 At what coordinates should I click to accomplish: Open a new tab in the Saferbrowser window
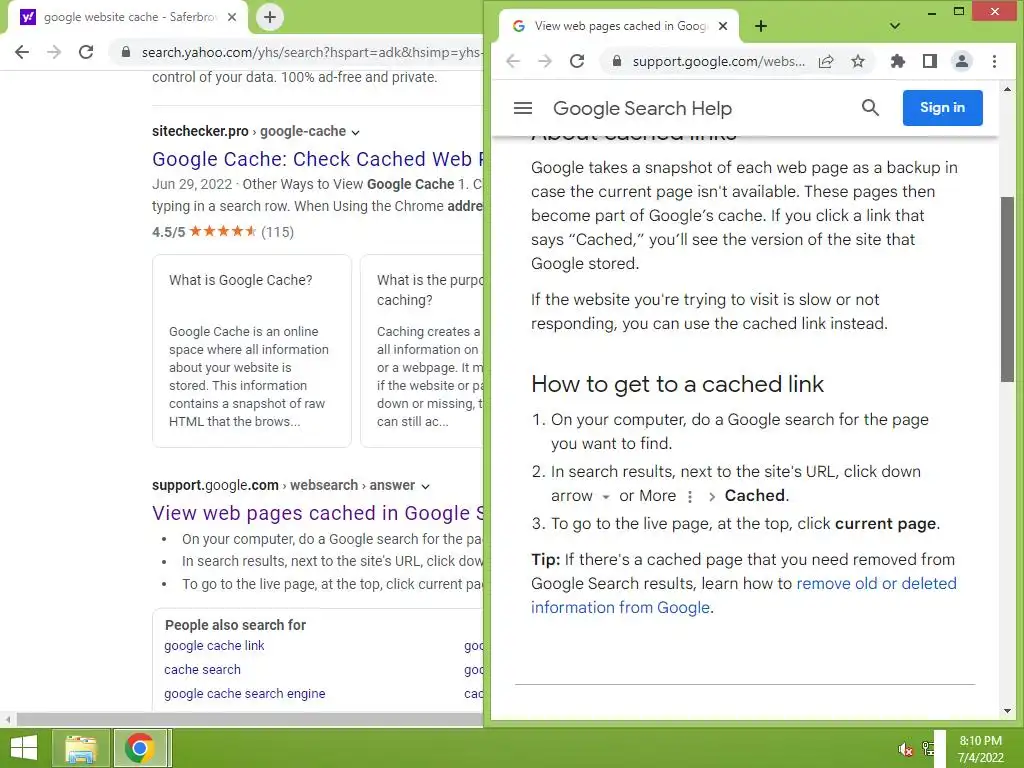pyautogui.click(x=270, y=17)
